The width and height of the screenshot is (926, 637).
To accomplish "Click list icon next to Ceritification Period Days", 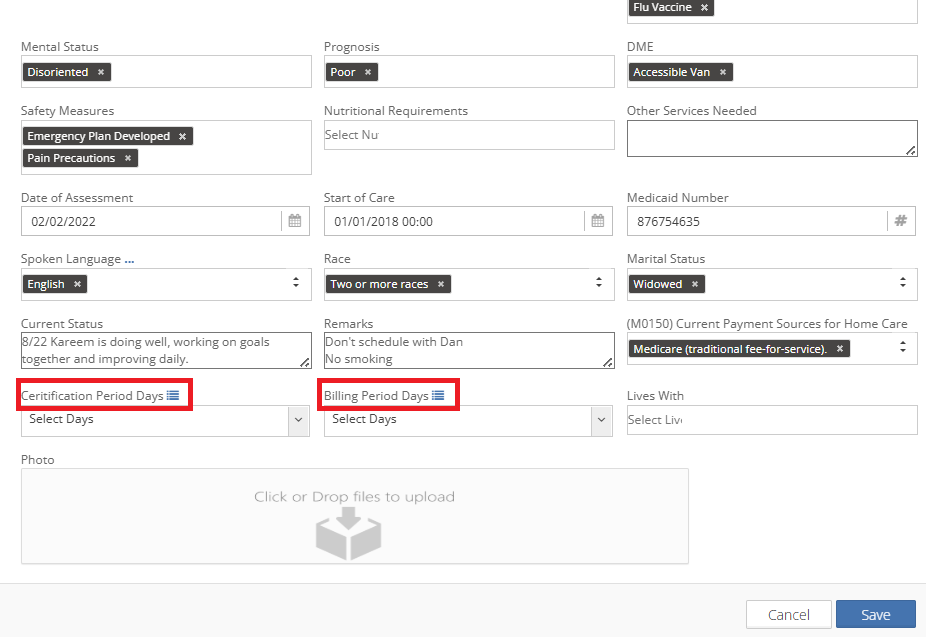I will 173,396.
